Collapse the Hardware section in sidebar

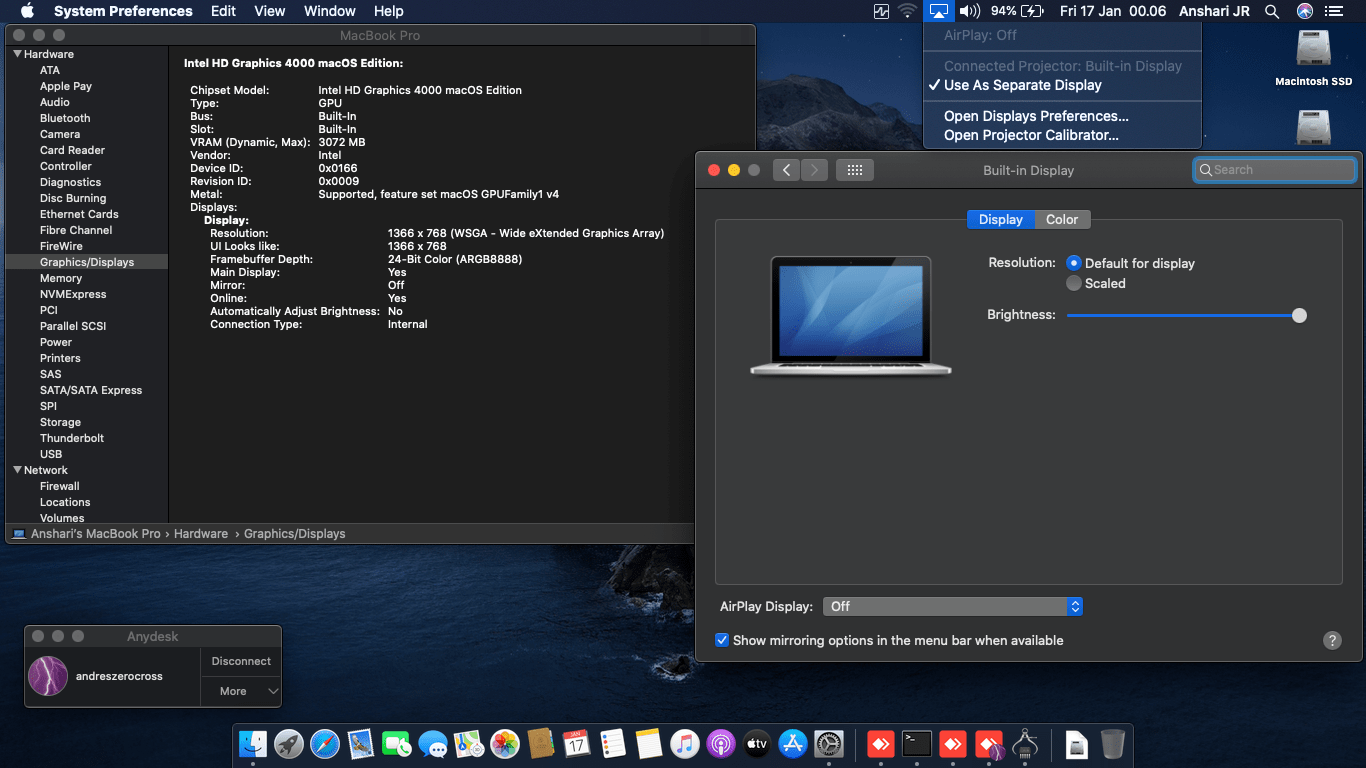click(x=17, y=54)
